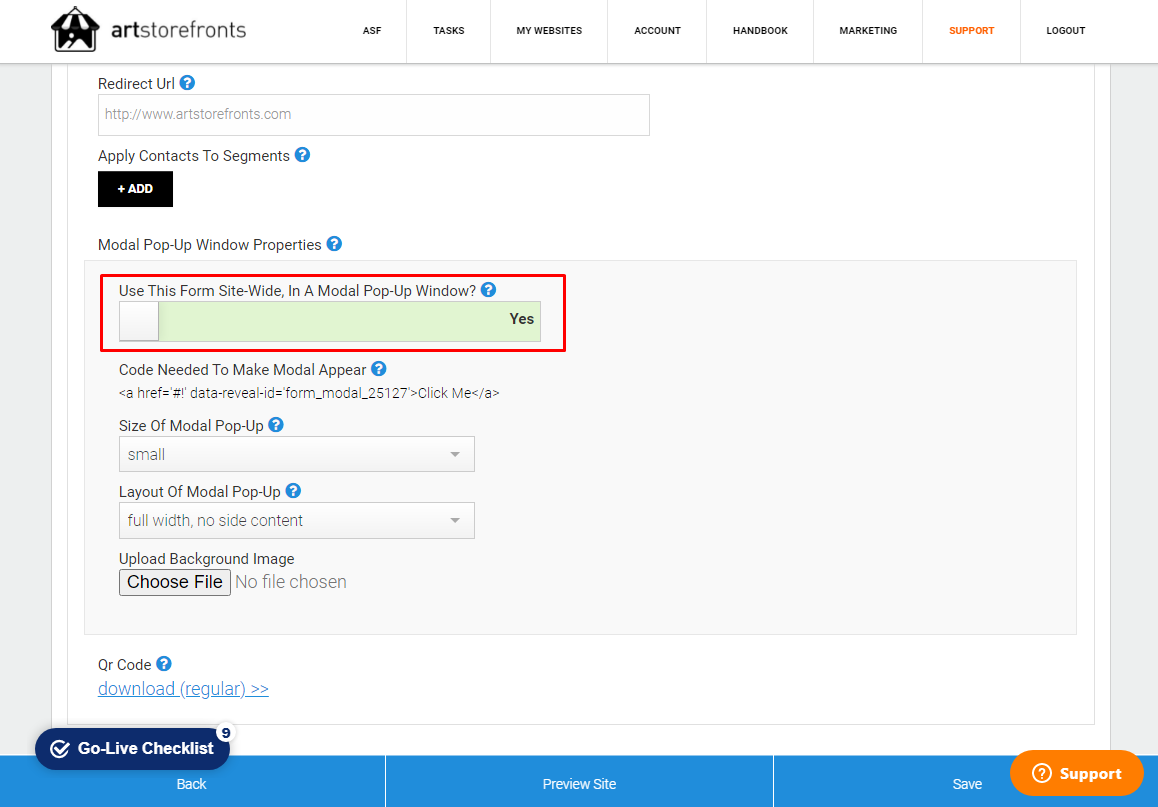Open the Support menu item in navigation
Viewport: 1158px width, 807px height.
click(972, 31)
